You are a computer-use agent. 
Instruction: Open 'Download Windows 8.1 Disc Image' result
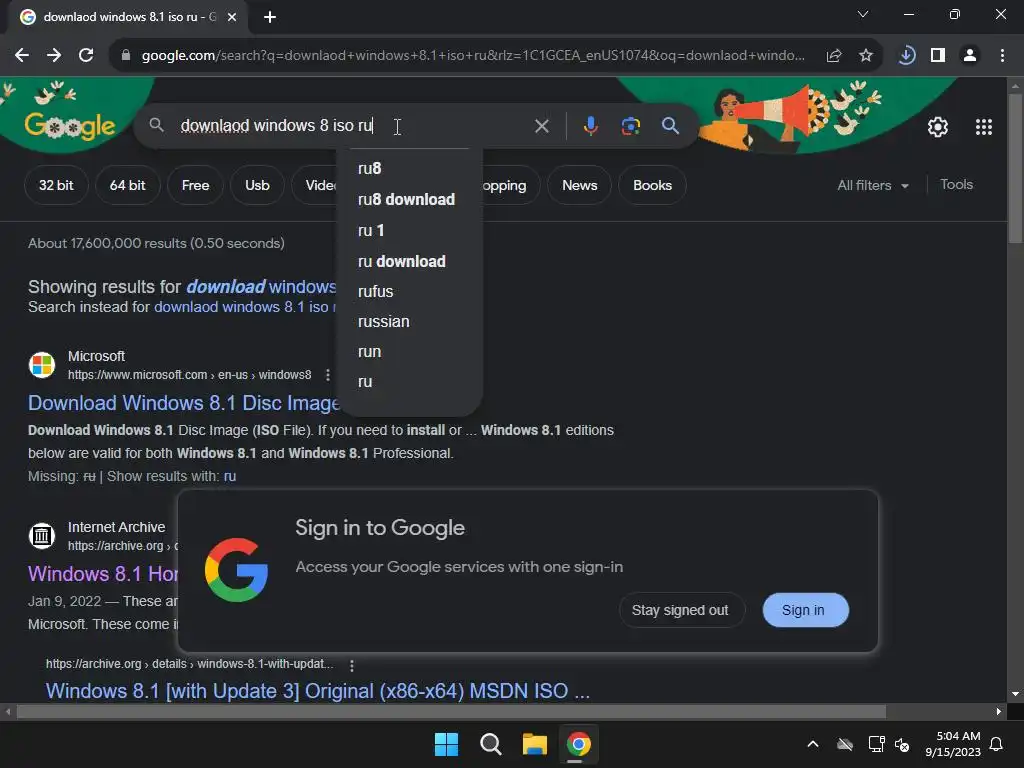click(184, 403)
